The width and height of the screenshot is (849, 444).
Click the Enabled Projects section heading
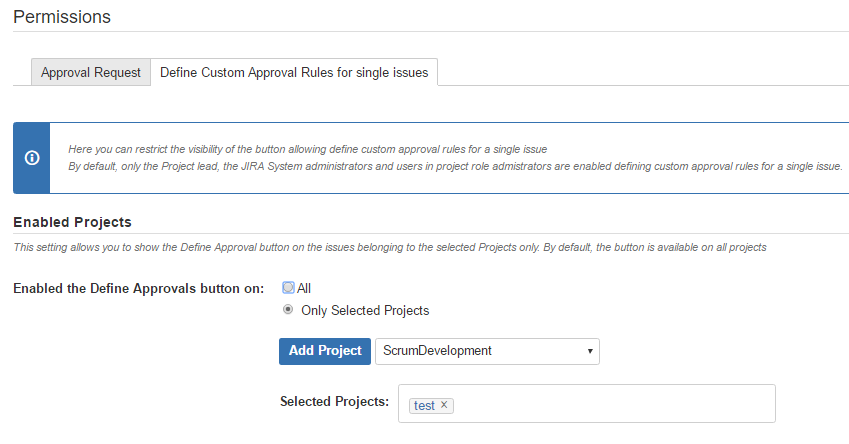click(72, 222)
